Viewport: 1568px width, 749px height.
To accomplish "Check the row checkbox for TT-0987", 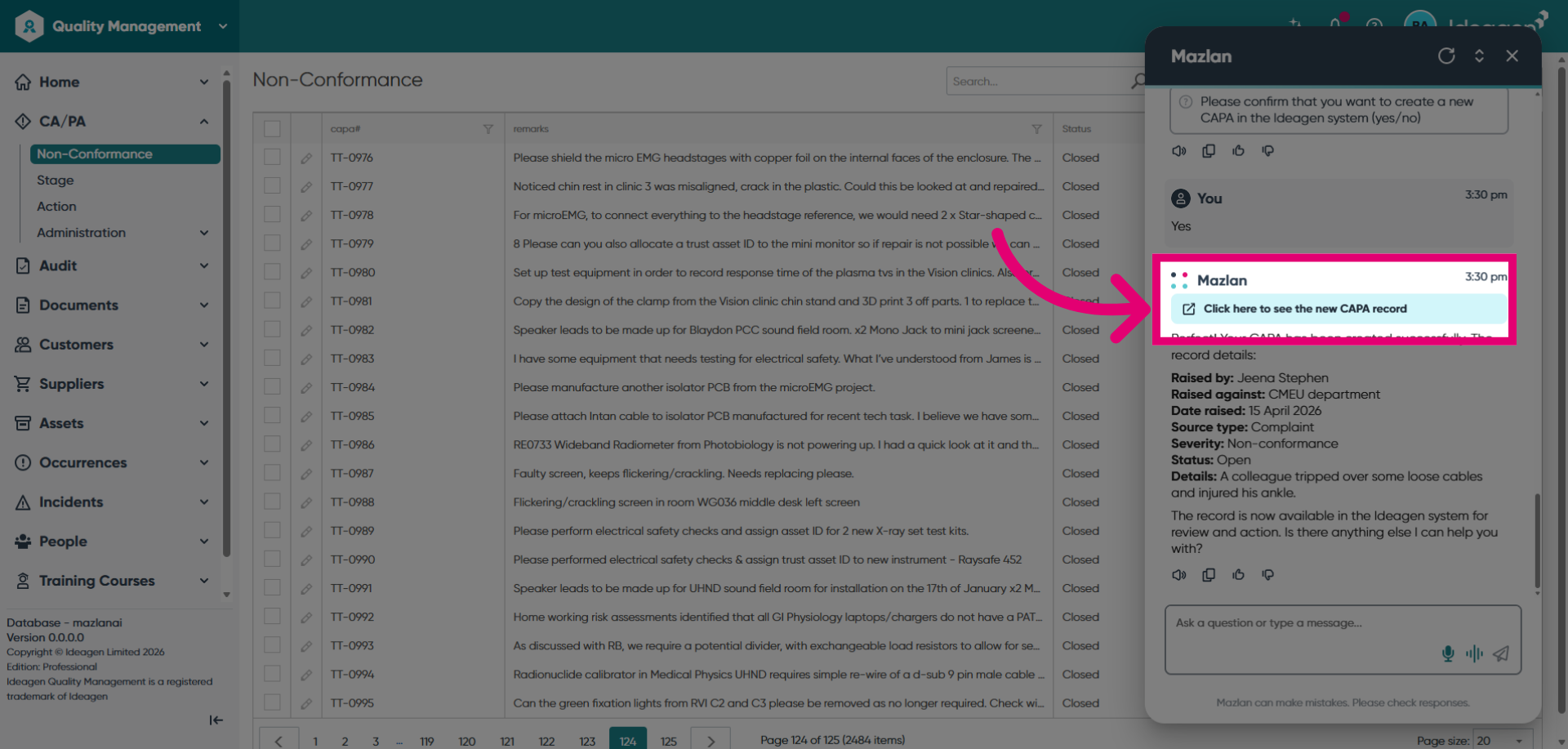I will pyautogui.click(x=273, y=473).
